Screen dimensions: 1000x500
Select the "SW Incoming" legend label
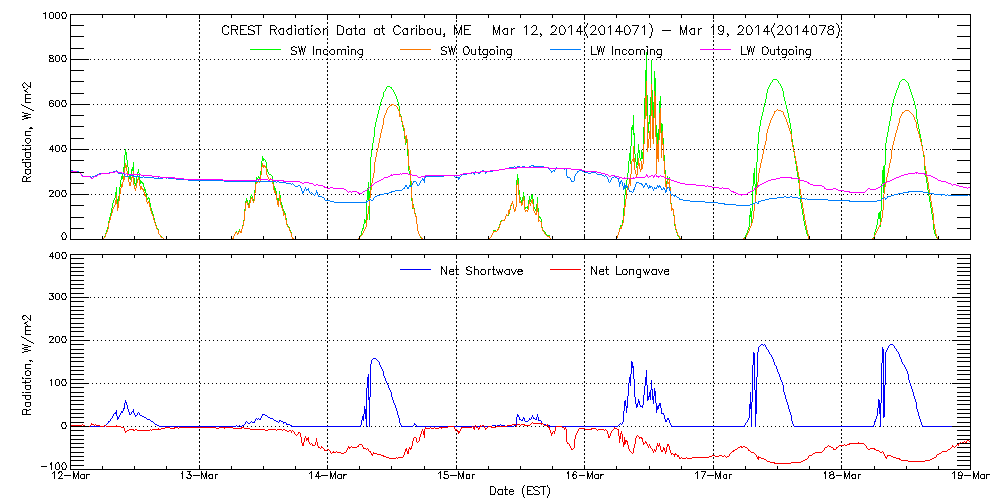[326, 51]
